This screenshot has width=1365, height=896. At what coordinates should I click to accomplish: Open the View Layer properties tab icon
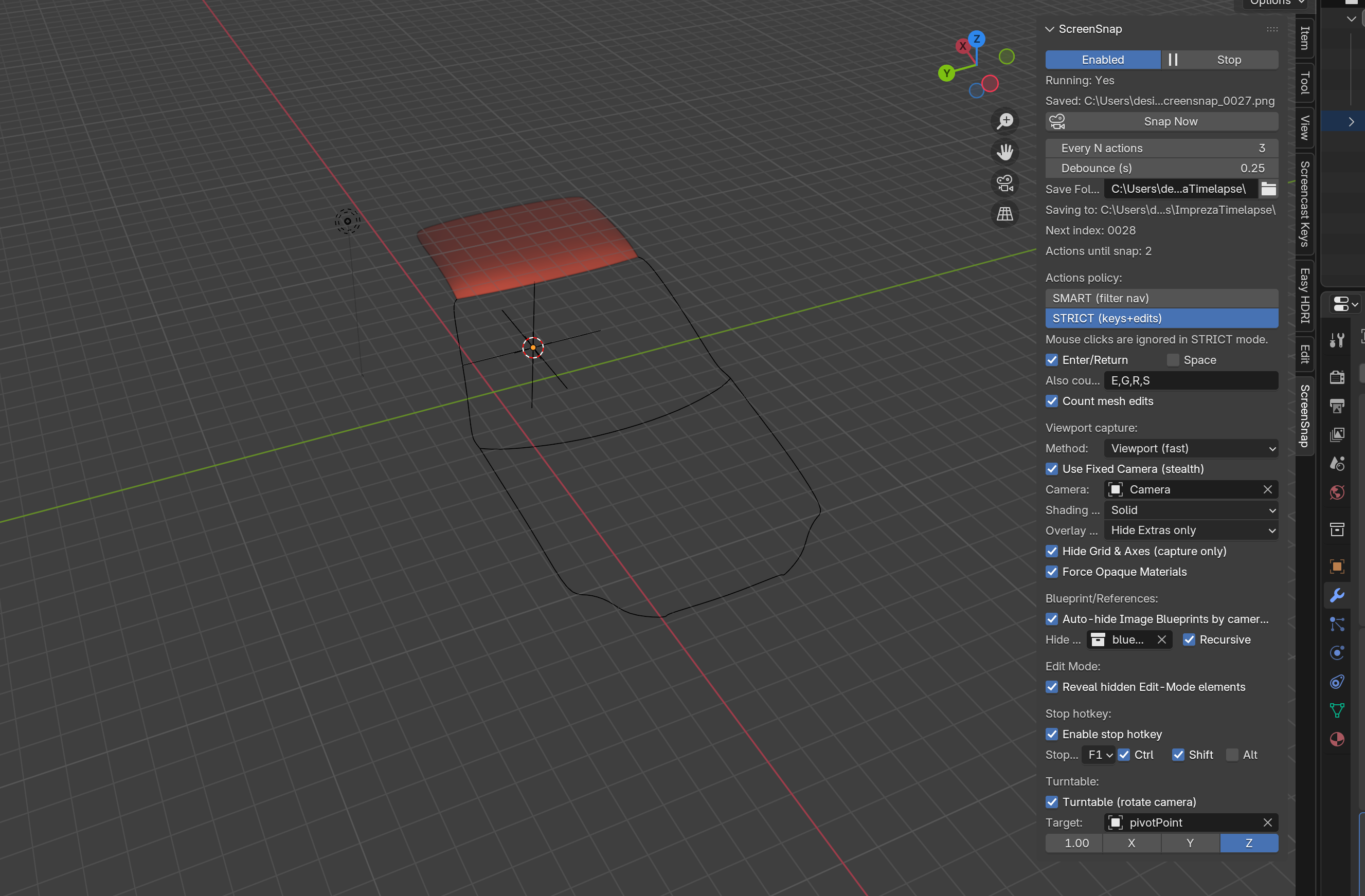(x=1337, y=434)
